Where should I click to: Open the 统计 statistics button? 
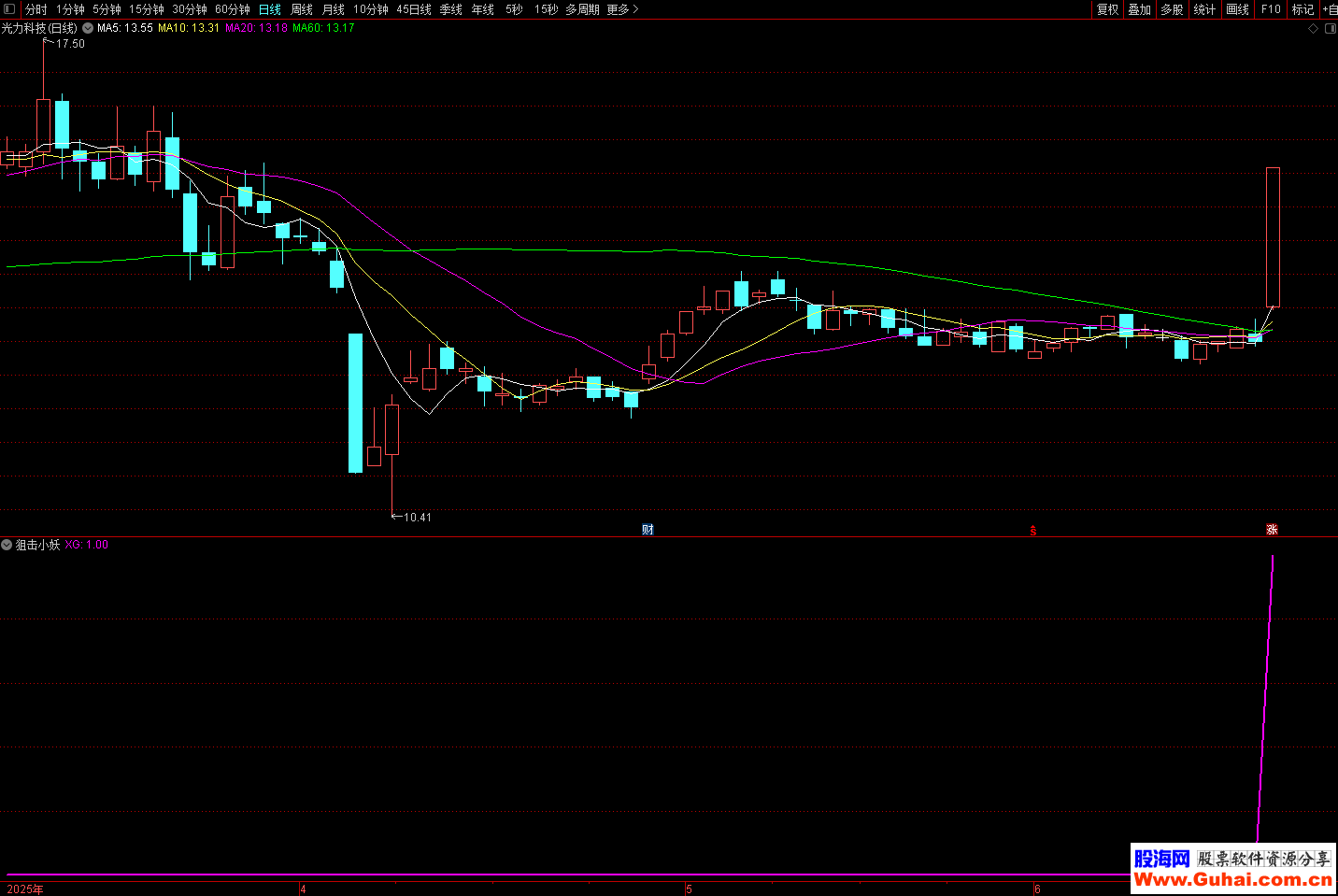click(x=1204, y=9)
